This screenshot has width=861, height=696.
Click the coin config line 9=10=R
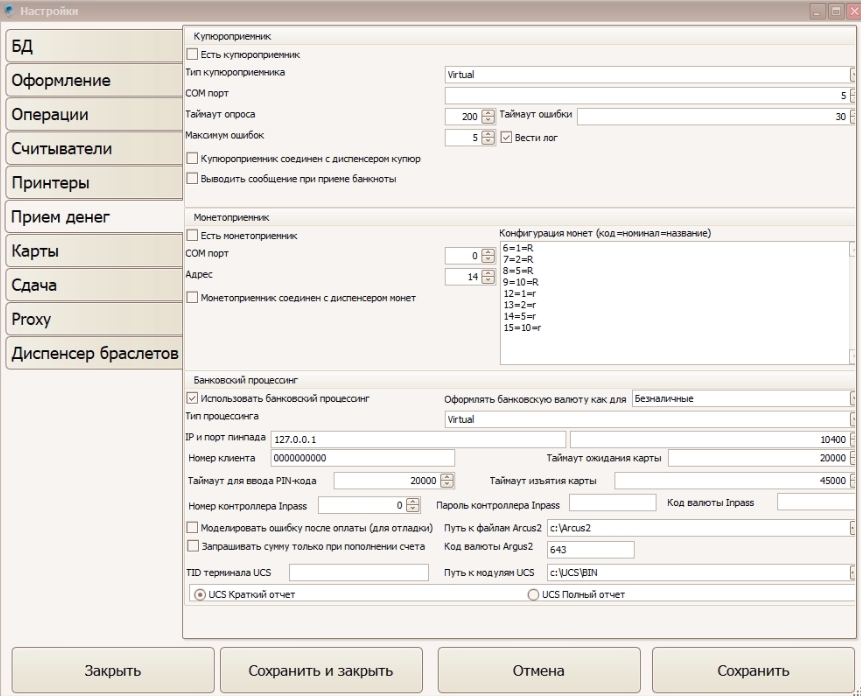tap(521, 282)
